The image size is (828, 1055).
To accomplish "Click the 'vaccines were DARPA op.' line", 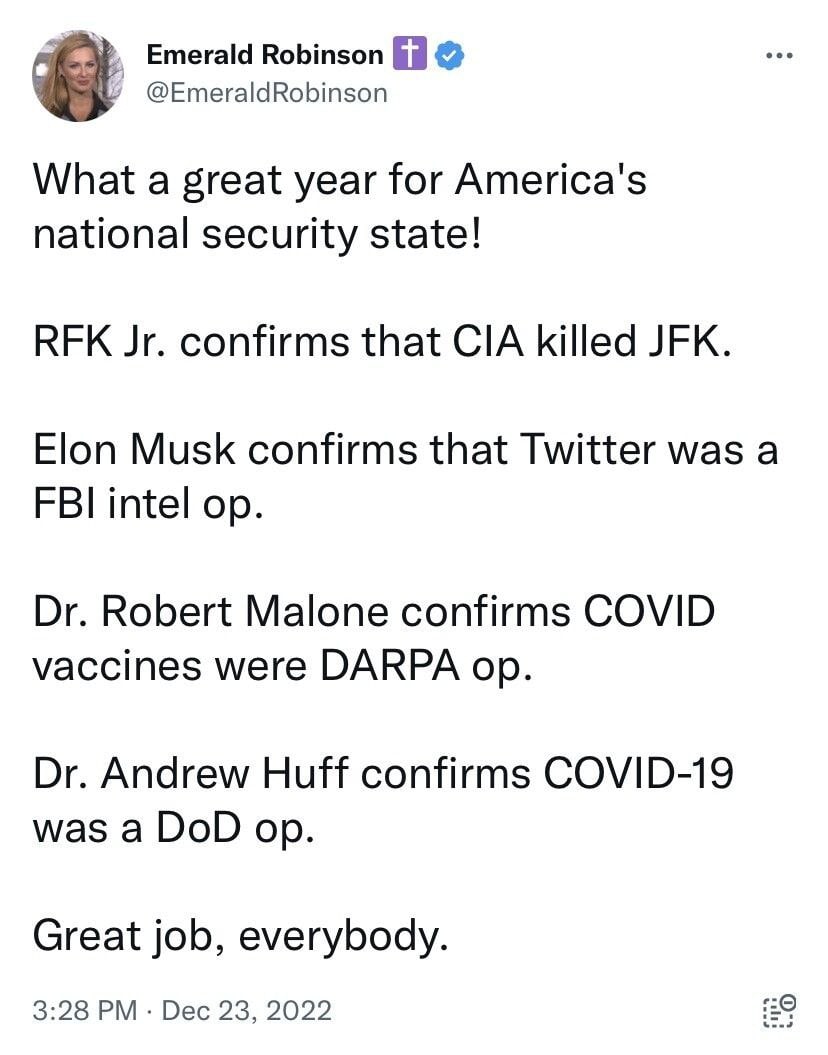I will (x=278, y=665).
